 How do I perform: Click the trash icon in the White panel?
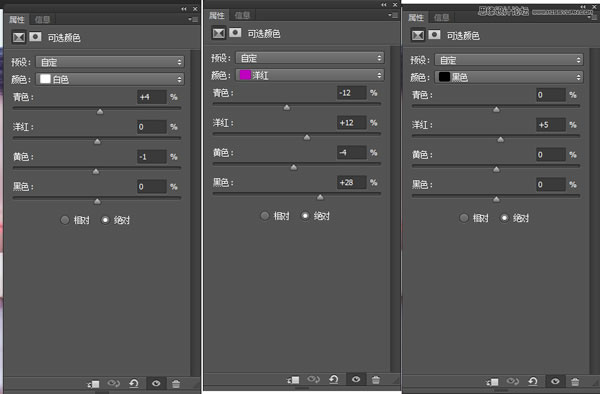(176, 383)
